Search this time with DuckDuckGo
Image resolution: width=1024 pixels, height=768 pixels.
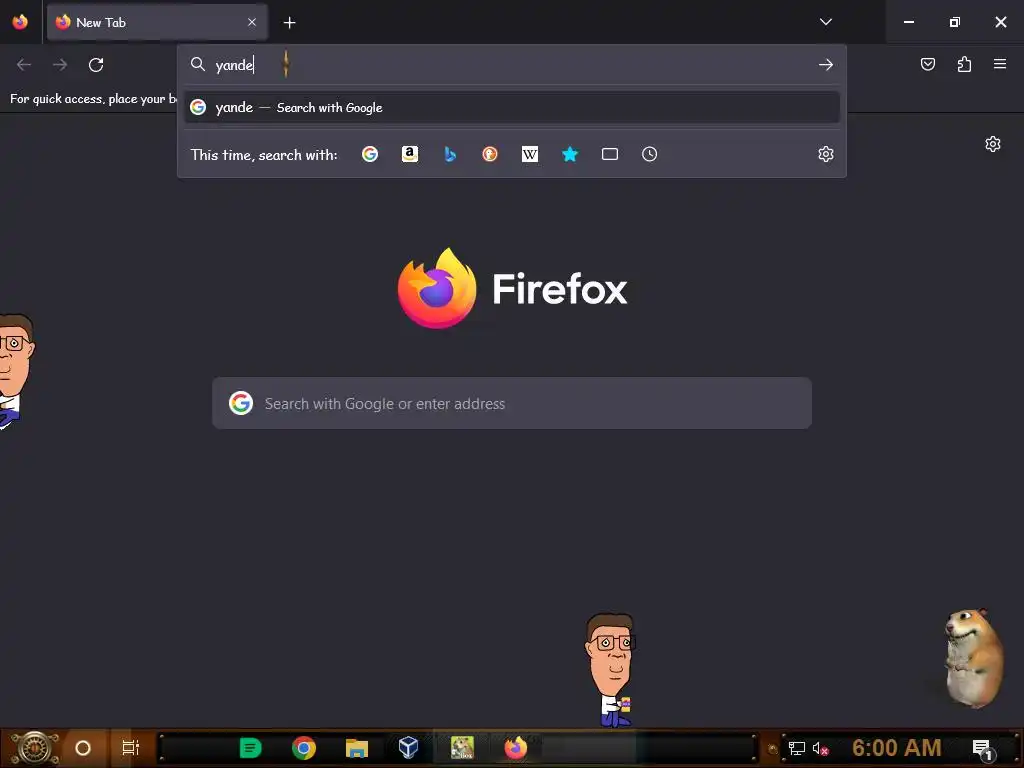pyautogui.click(x=490, y=154)
